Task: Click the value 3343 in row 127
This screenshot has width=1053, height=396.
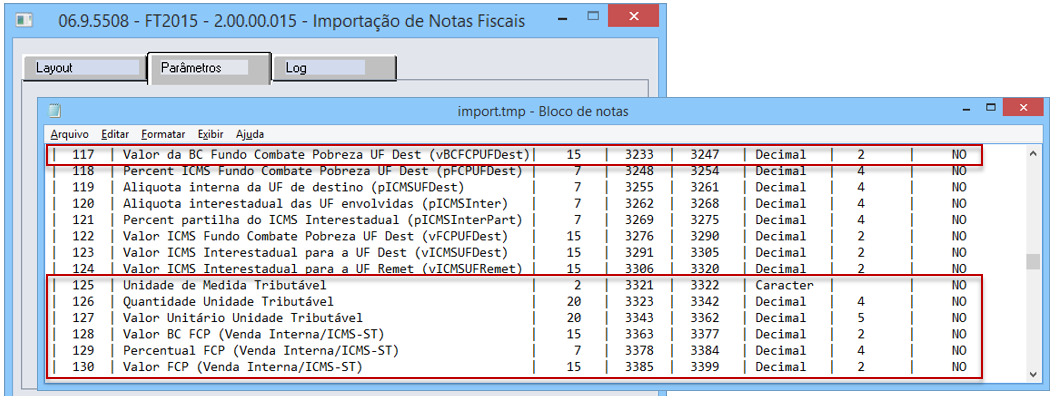Action: click(640, 317)
